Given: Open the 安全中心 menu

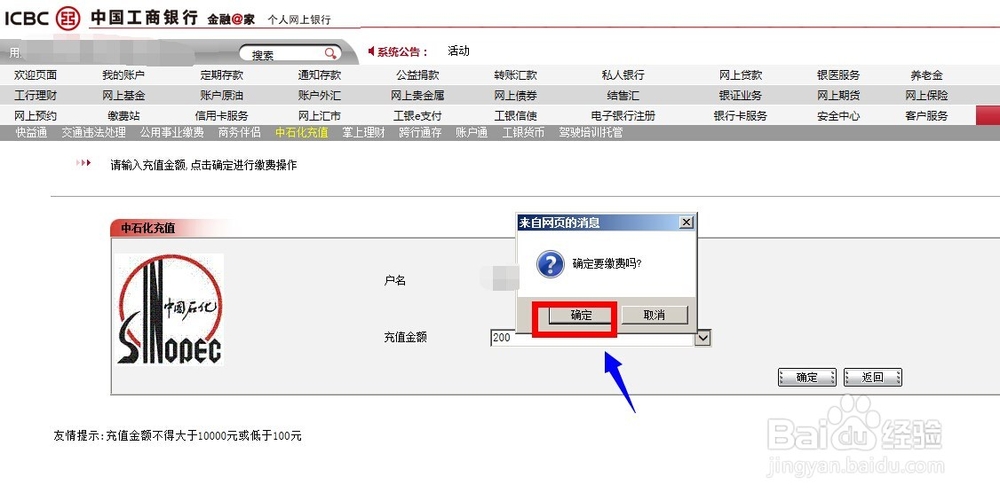Looking at the screenshot, I should pos(838,116).
